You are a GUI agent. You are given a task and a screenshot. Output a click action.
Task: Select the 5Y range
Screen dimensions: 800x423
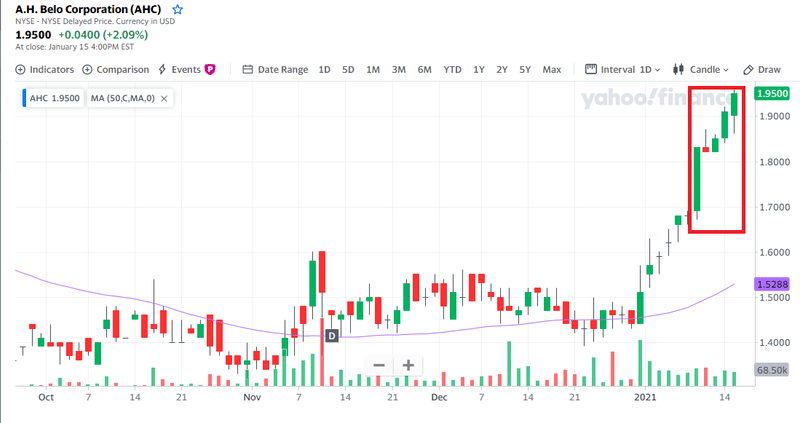click(525, 69)
